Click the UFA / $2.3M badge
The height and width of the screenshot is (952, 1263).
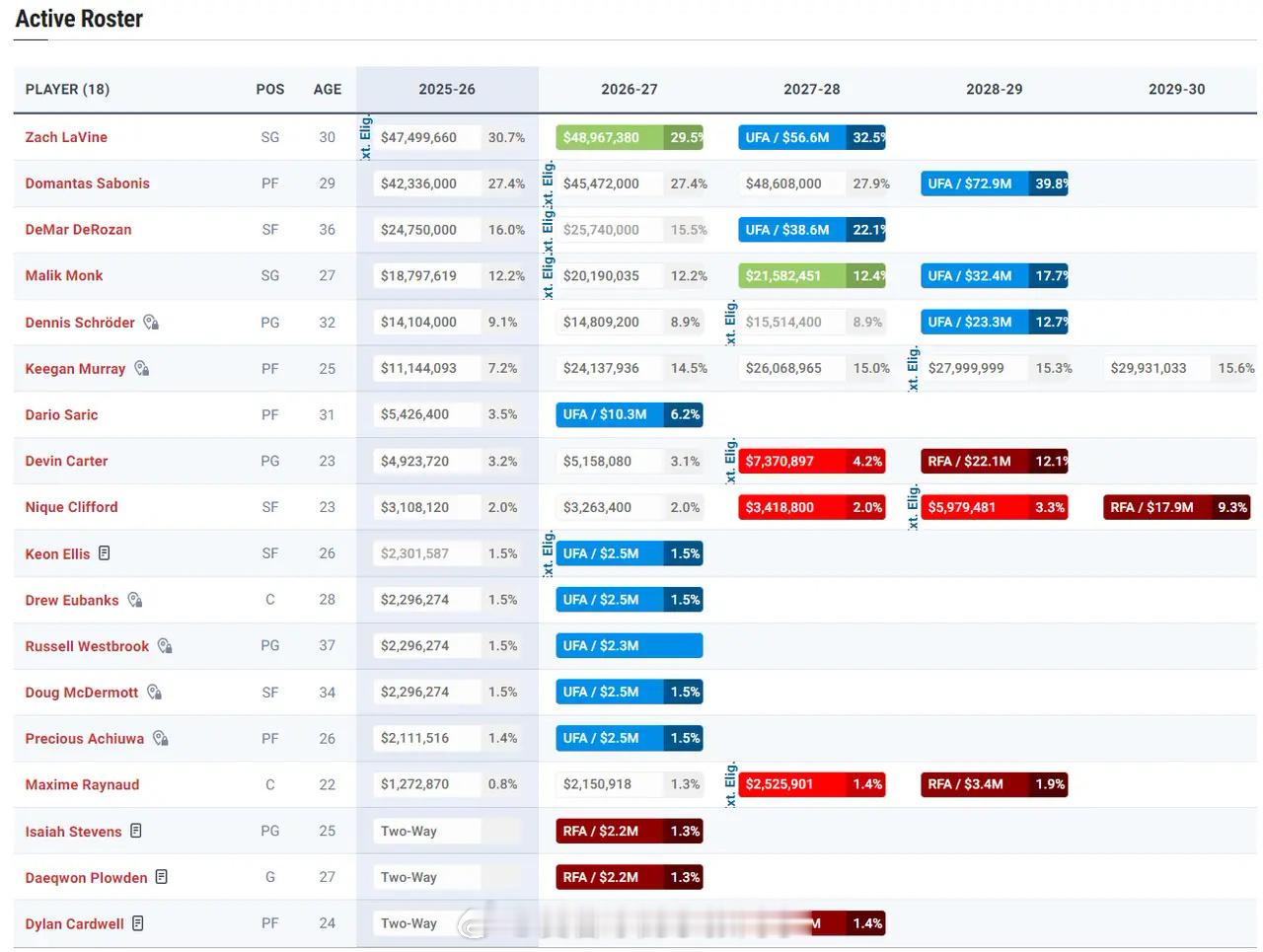(630, 646)
